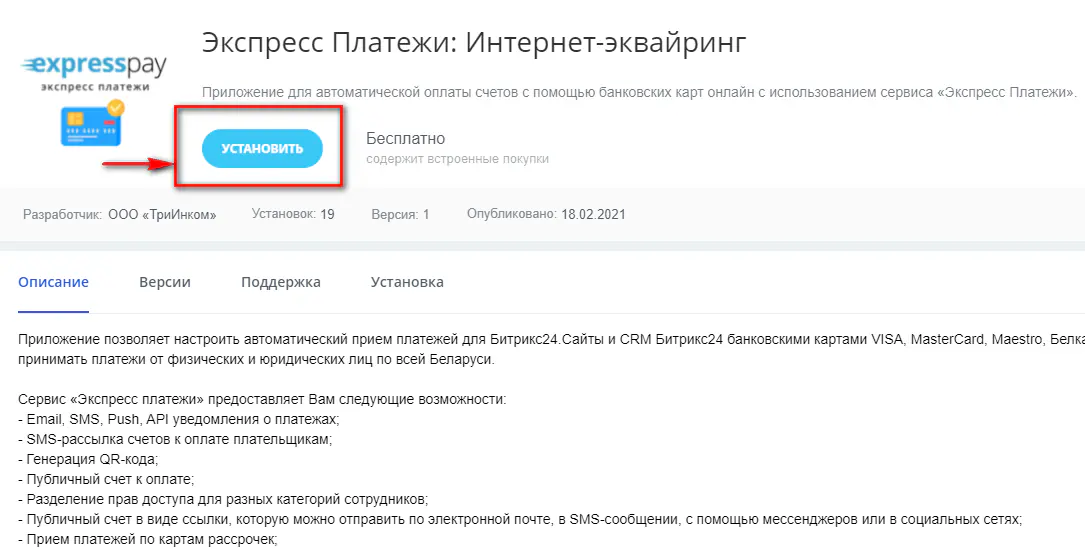Switch to the Версии tab
Image resolution: width=1085 pixels, height=552 pixels.
pos(165,282)
